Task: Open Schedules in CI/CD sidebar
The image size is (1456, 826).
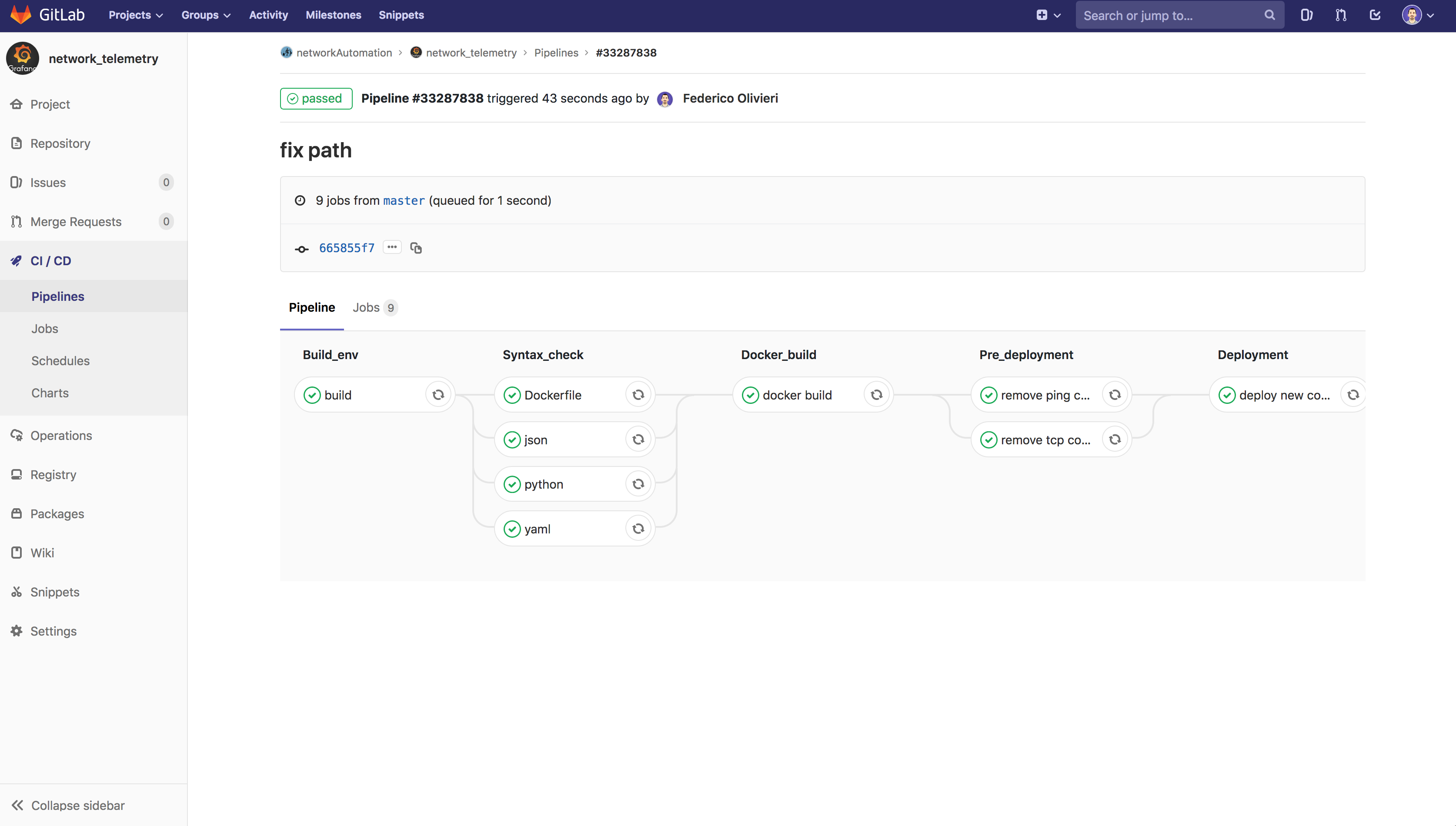Action: [x=60, y=361]
